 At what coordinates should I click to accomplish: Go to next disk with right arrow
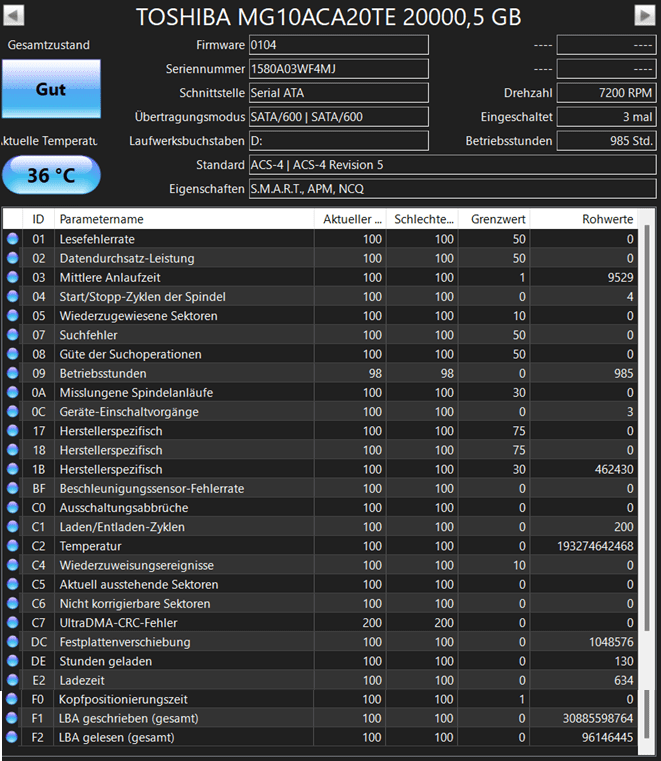645,16
